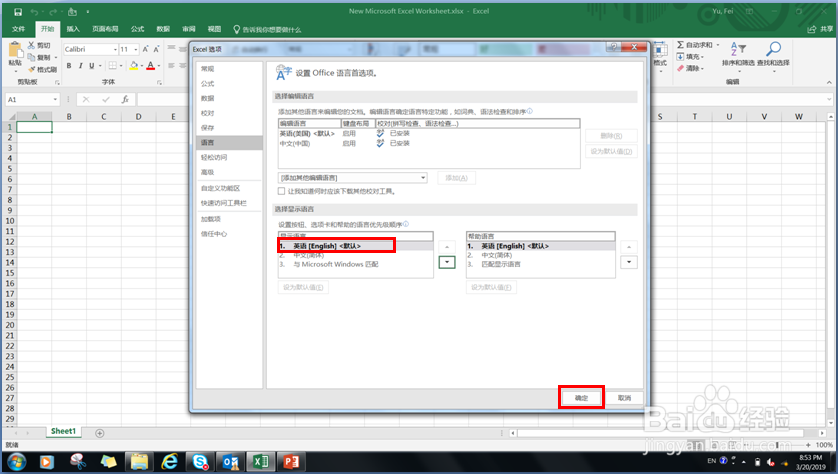Click the Undo arrow icon
Image resolution: width=838 pixels, height=474 pixels.
(x=34, y=11)
